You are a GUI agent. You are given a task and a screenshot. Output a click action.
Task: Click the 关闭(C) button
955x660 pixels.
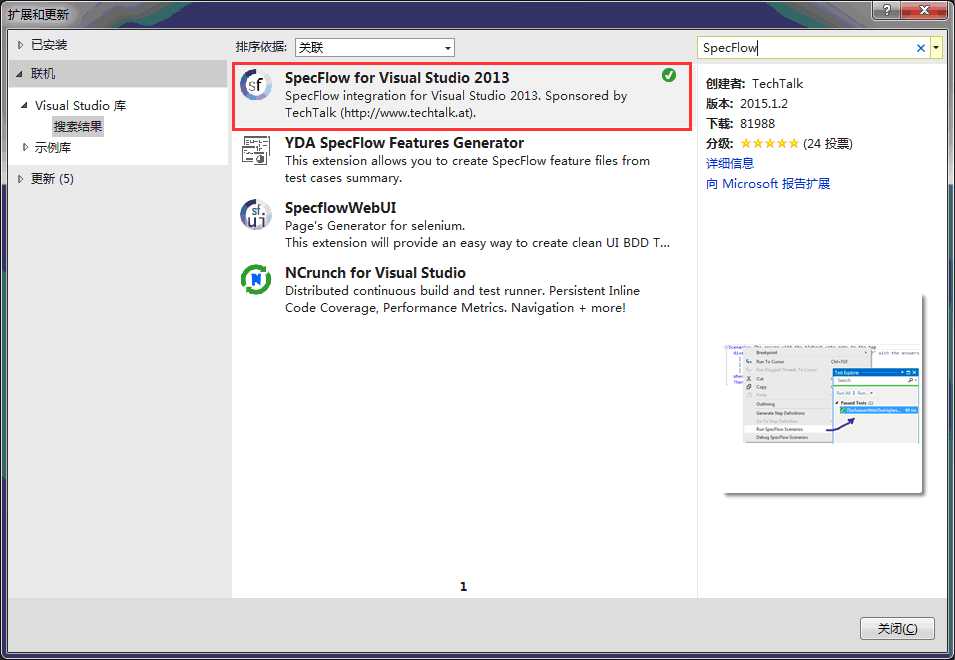coord(897,628)
